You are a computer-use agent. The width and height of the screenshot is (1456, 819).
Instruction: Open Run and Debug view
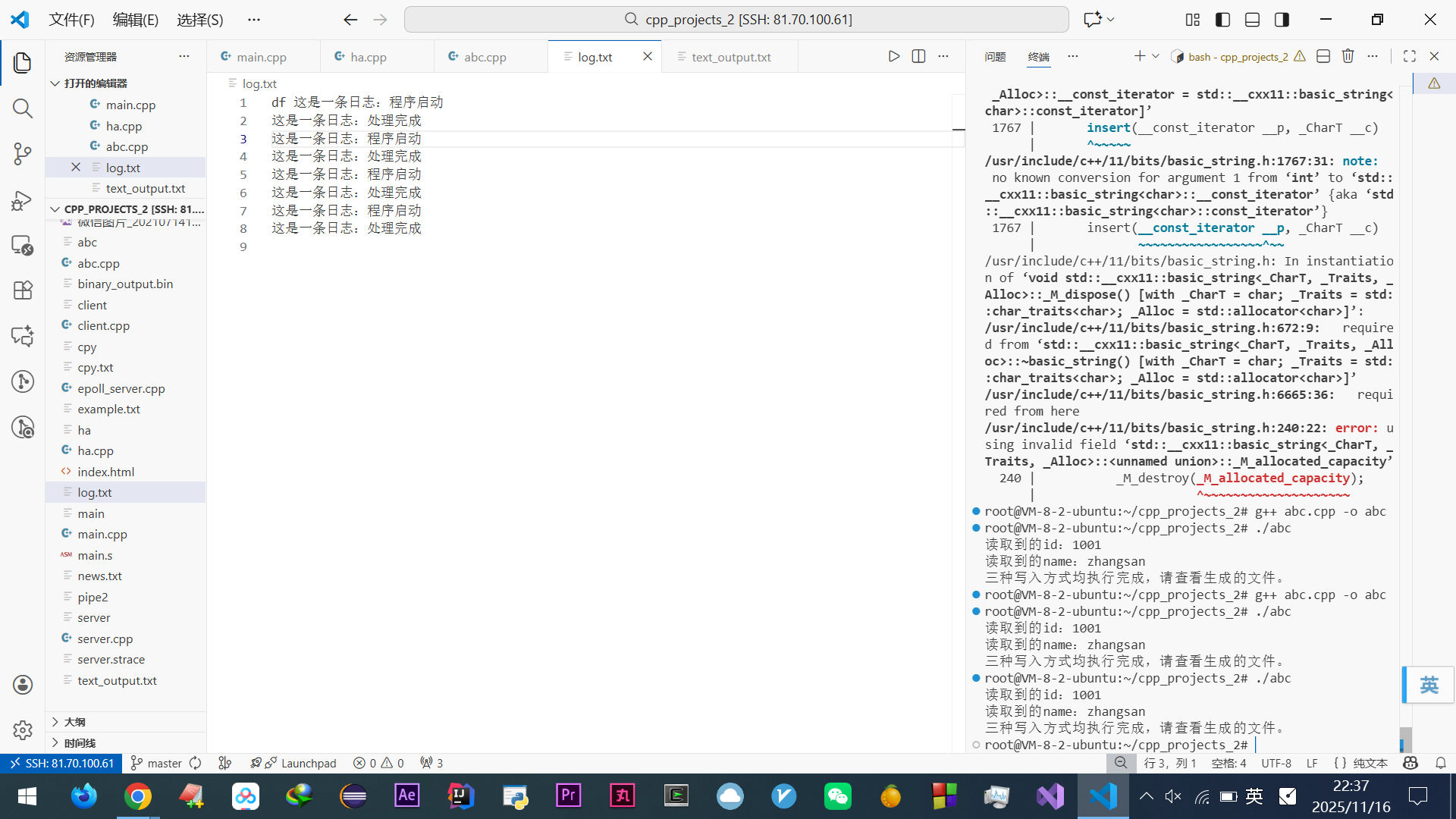tap(23, 200)
